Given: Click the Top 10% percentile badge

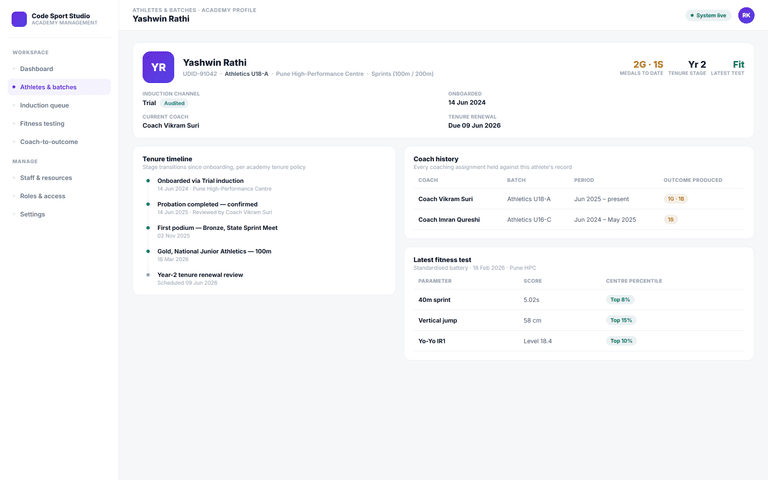Looking at the screenshot, I should click(621, 341).
